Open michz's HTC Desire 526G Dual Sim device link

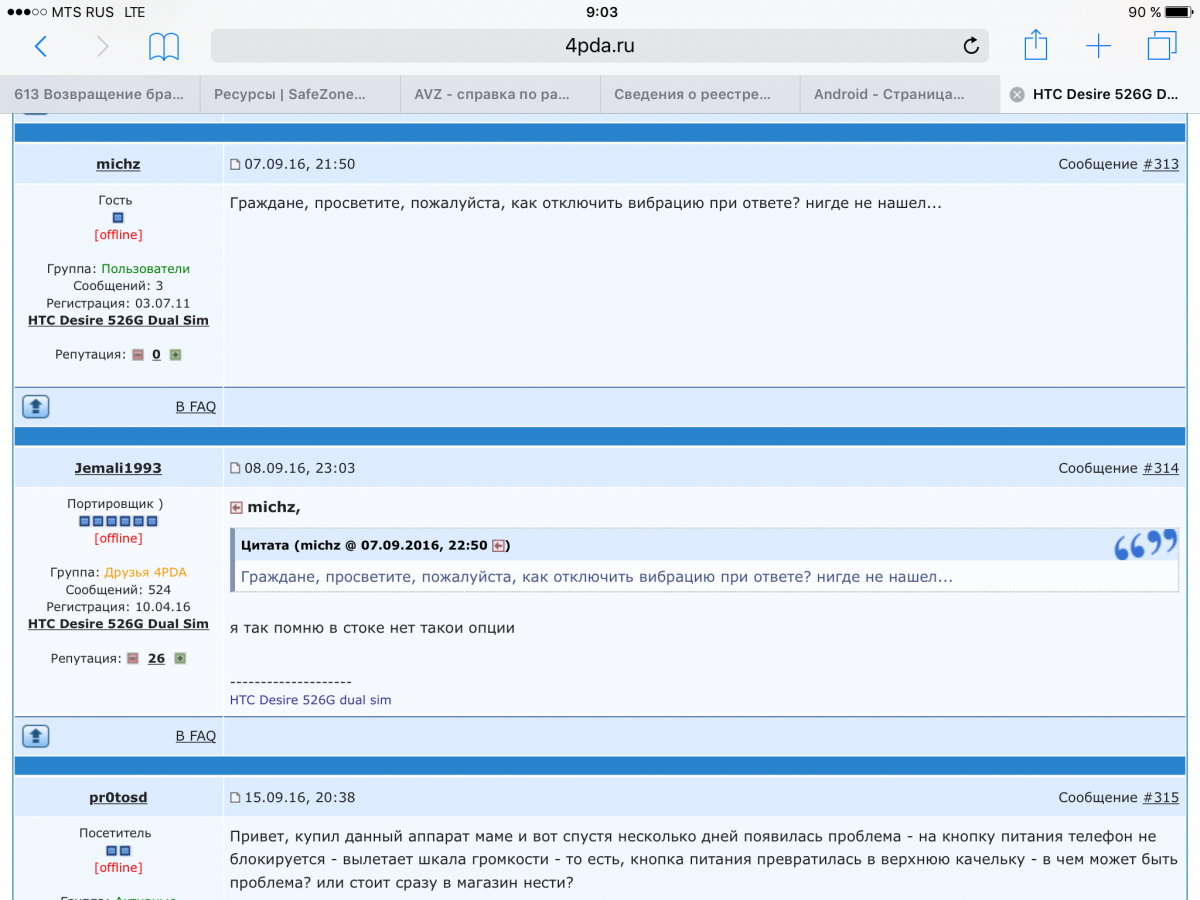118,320
